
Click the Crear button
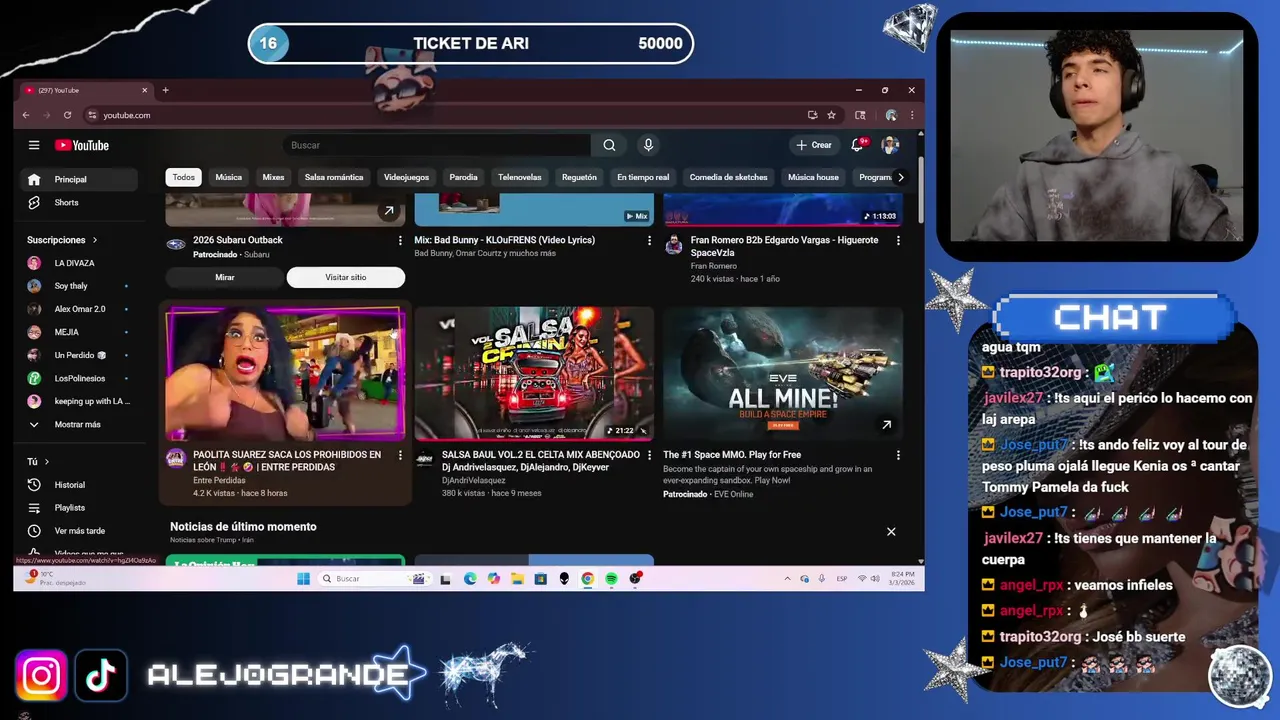point(814,145)
